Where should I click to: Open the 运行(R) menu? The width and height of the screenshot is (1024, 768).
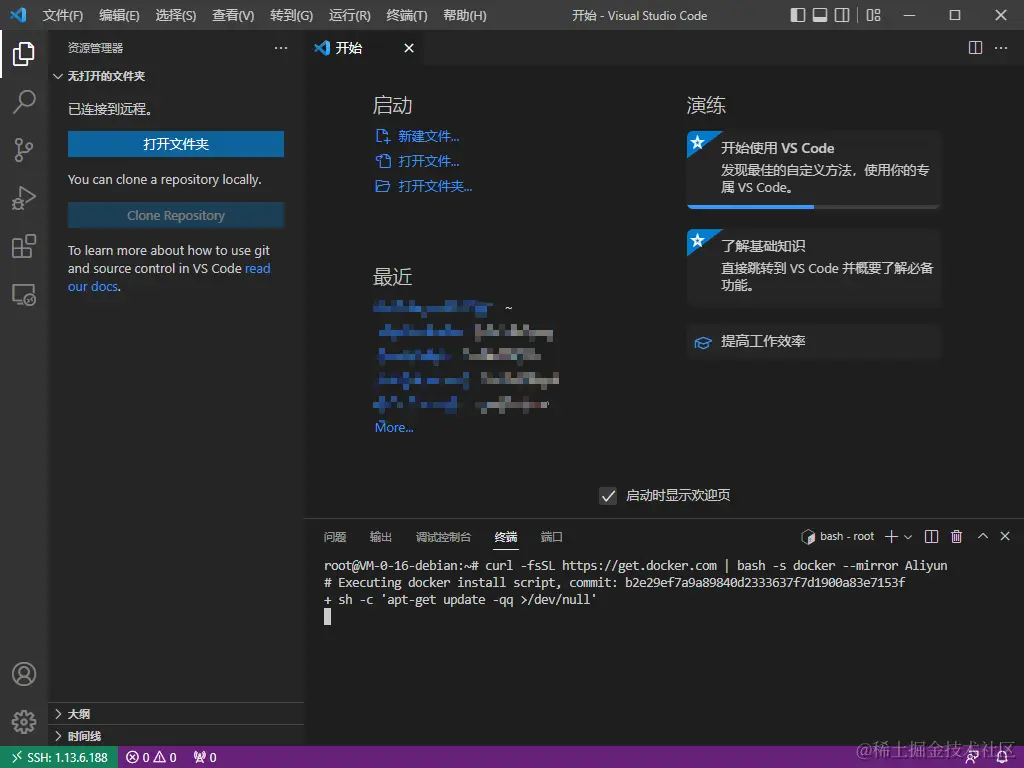pos(349,15)
